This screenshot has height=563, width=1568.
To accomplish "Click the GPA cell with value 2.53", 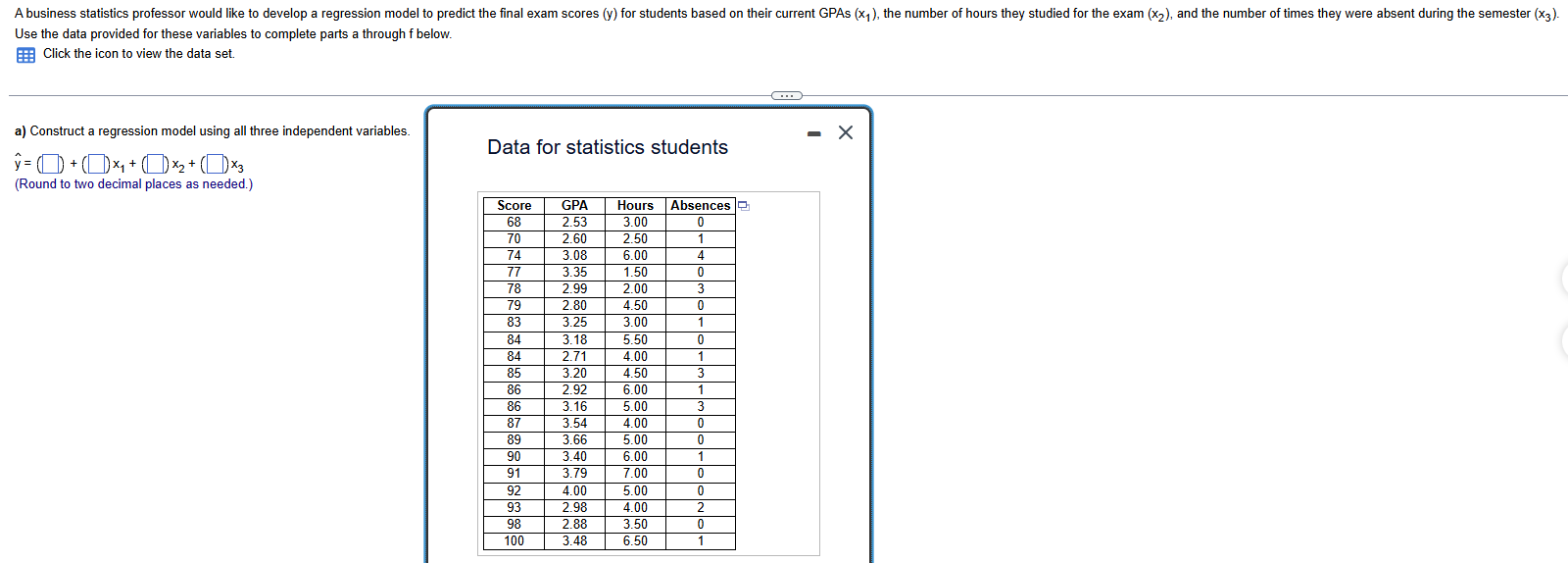I will (x=574, y=223).
